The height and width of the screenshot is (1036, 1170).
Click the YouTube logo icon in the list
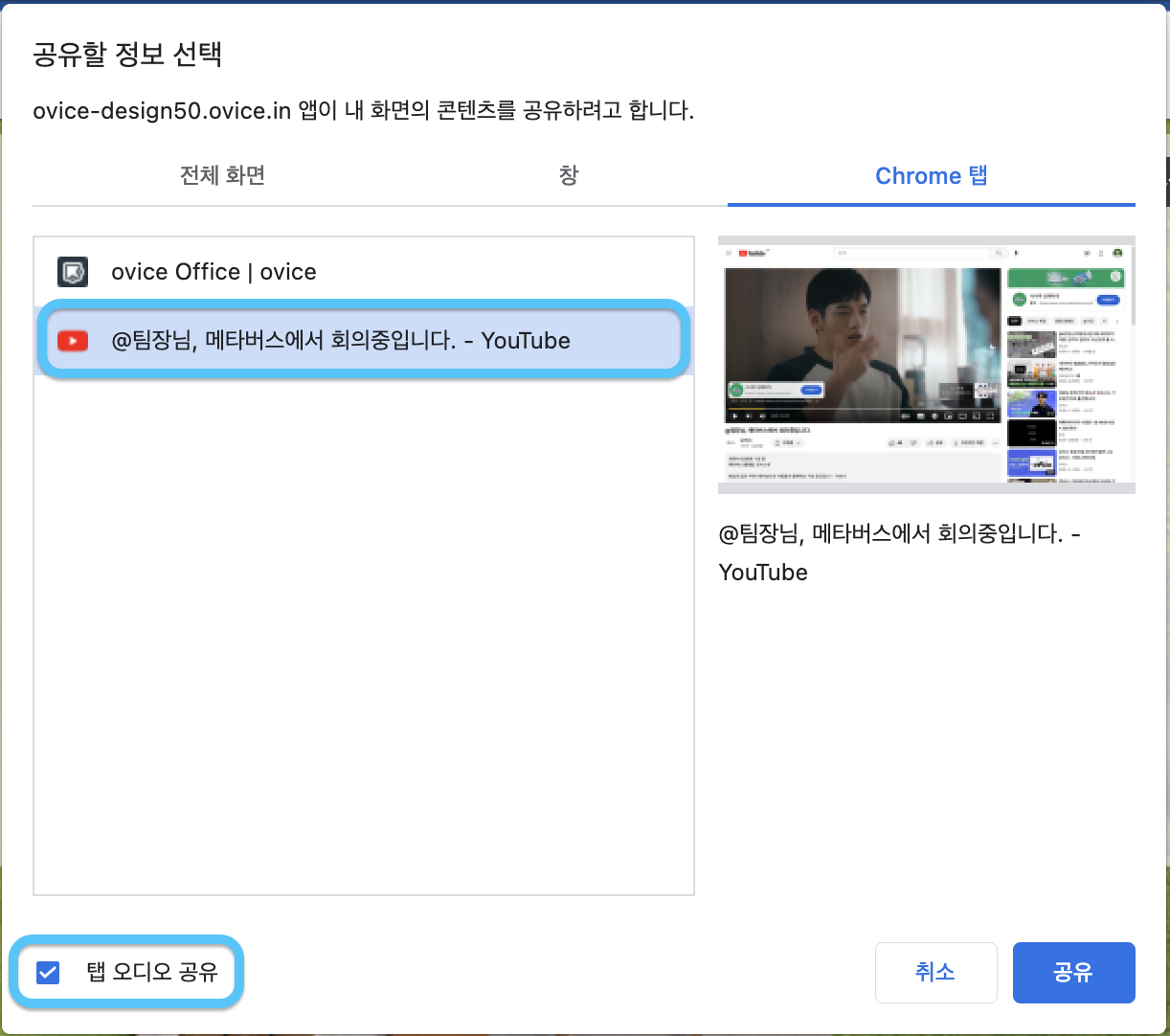pyautogui.click(x=73, y=341)
